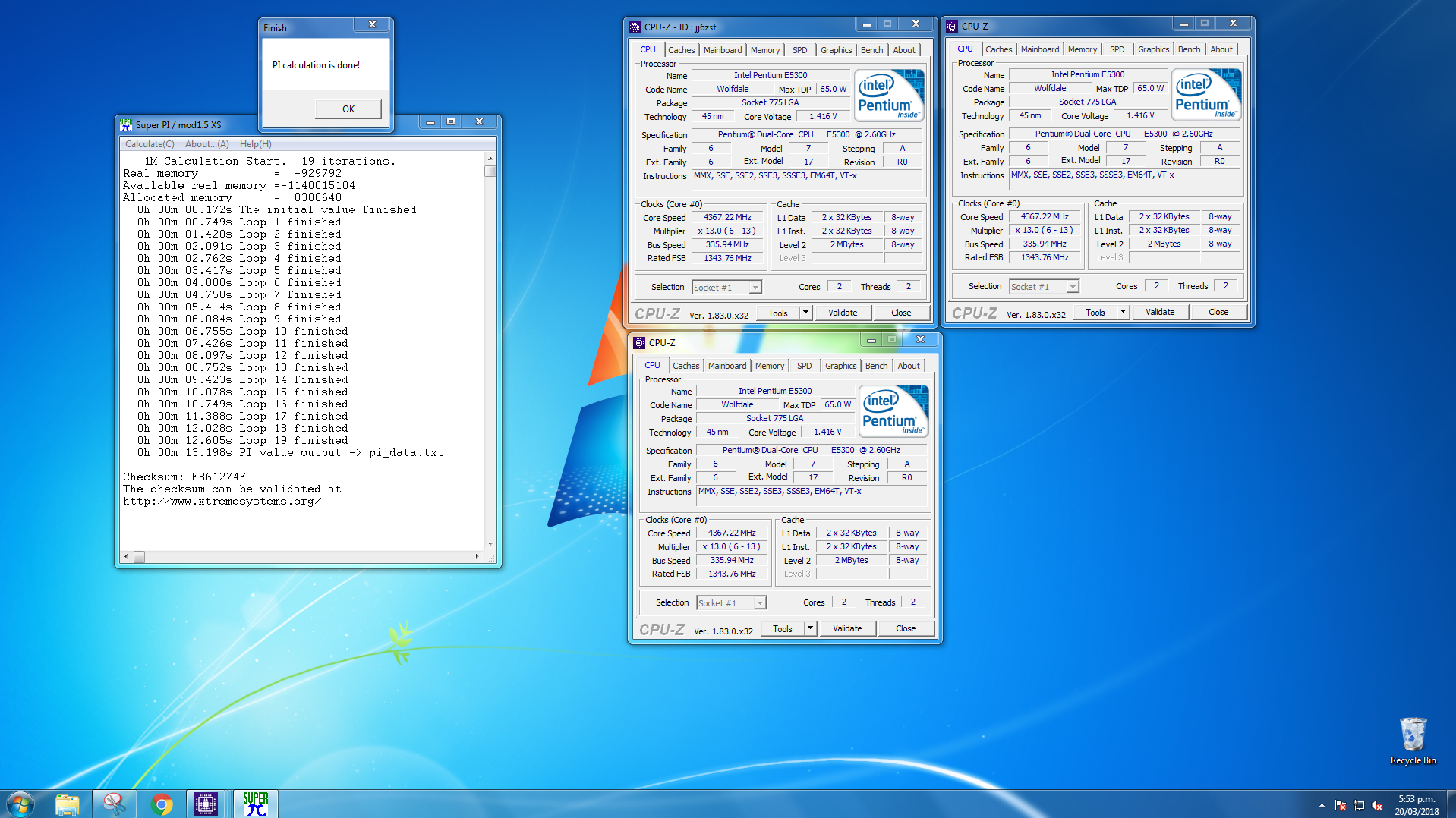Click title icon of upper-right CPU-Z window
1456x818 pixels.
(952, 26)
